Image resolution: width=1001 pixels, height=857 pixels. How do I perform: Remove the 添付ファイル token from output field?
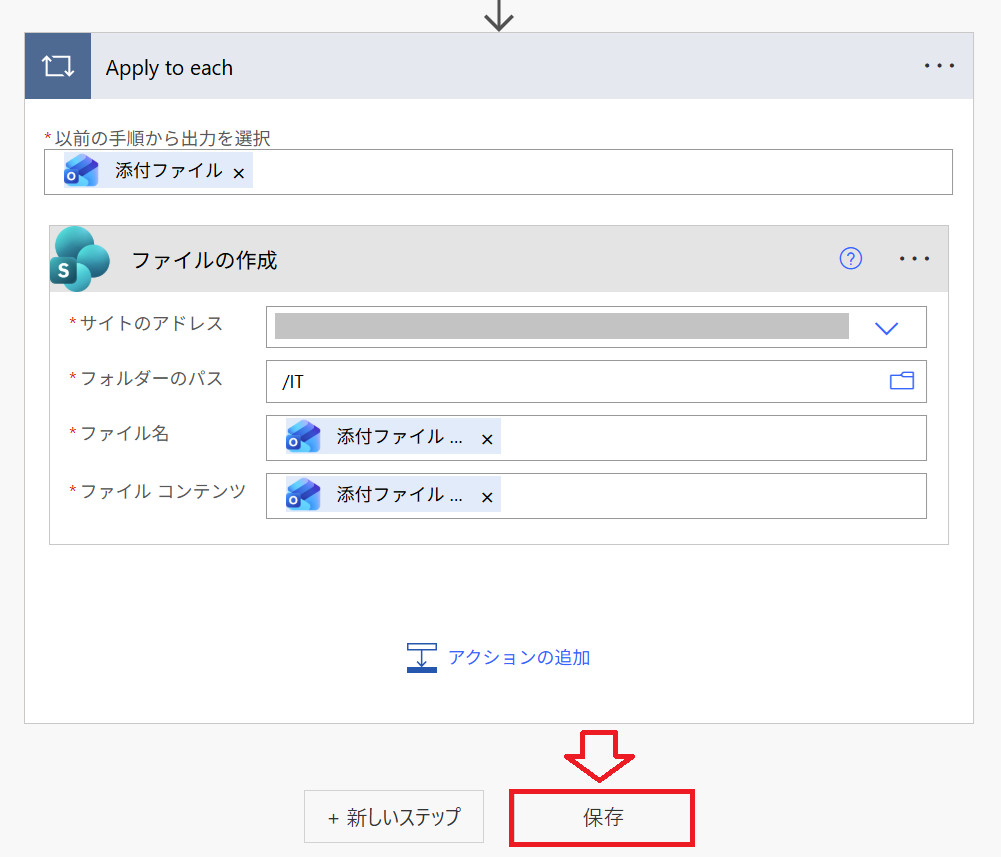(x=239, y=173)
